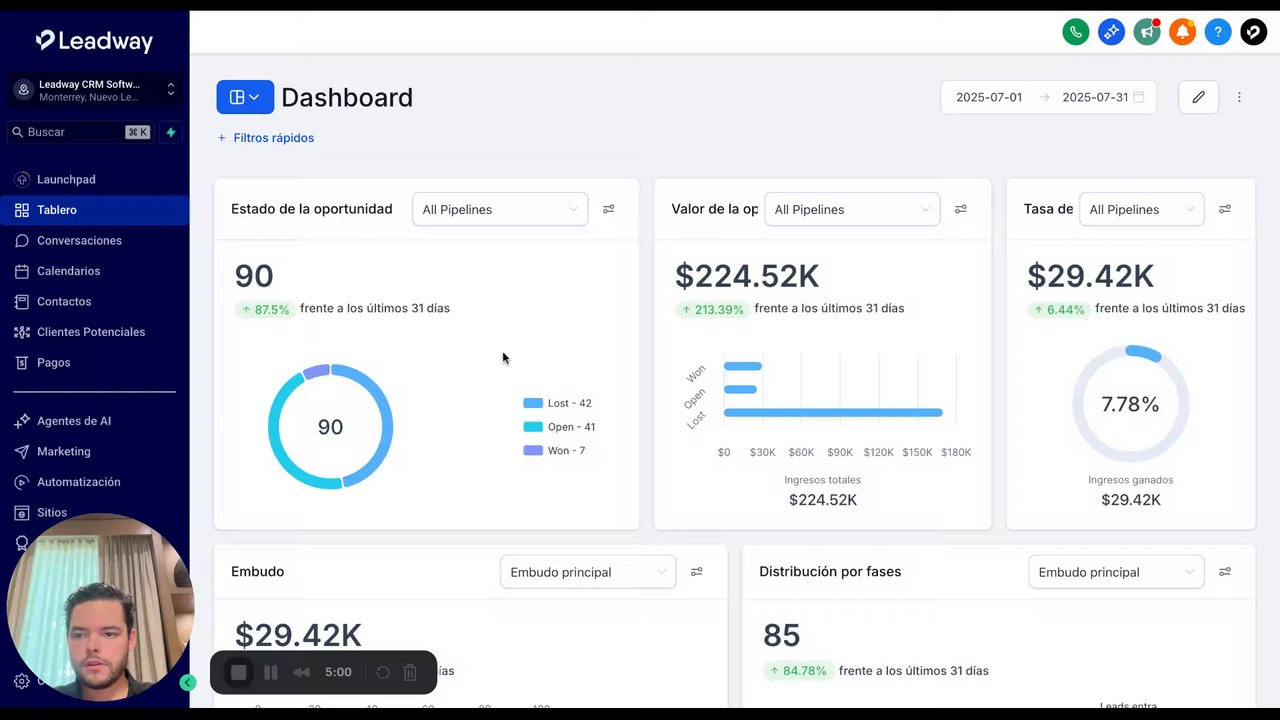Viewport: 1280px width, 720px height.
Task: Expand Embudo principal dropdown in Distribución por fases
Action: [x=1116, y=572]
